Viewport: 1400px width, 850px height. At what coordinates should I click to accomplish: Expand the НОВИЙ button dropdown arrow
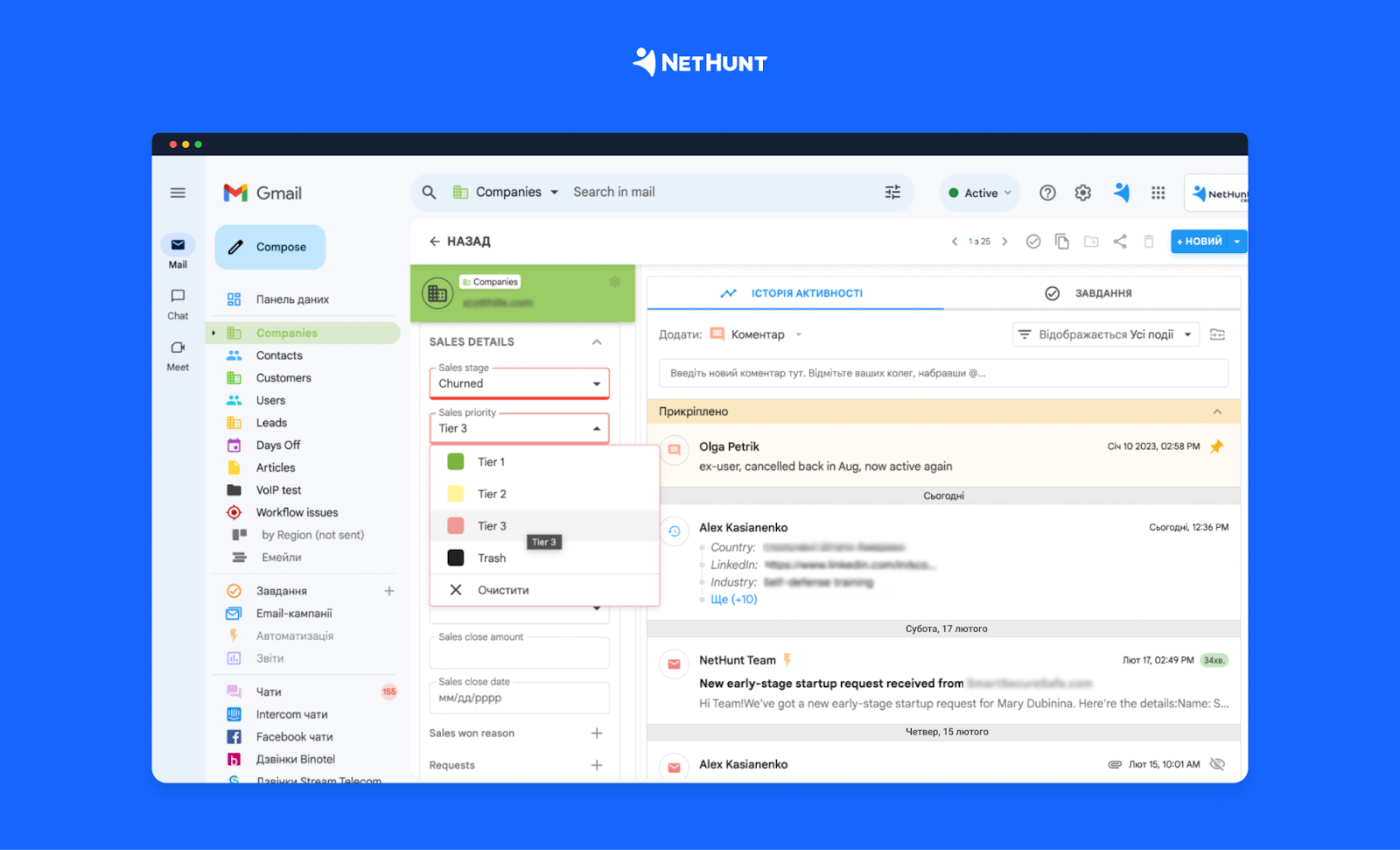coord(1237,242)
